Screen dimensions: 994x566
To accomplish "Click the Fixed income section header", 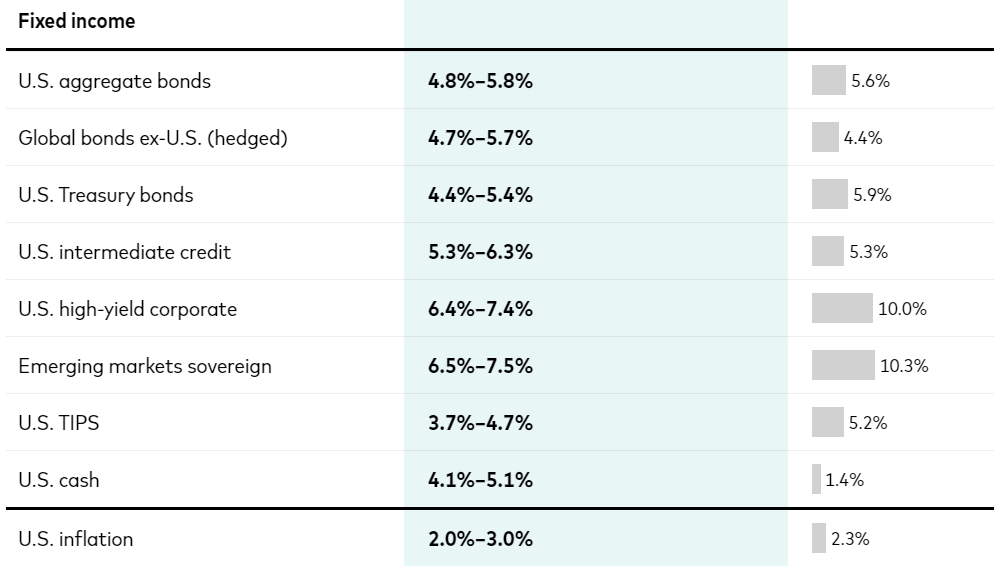I will point(76,21).
